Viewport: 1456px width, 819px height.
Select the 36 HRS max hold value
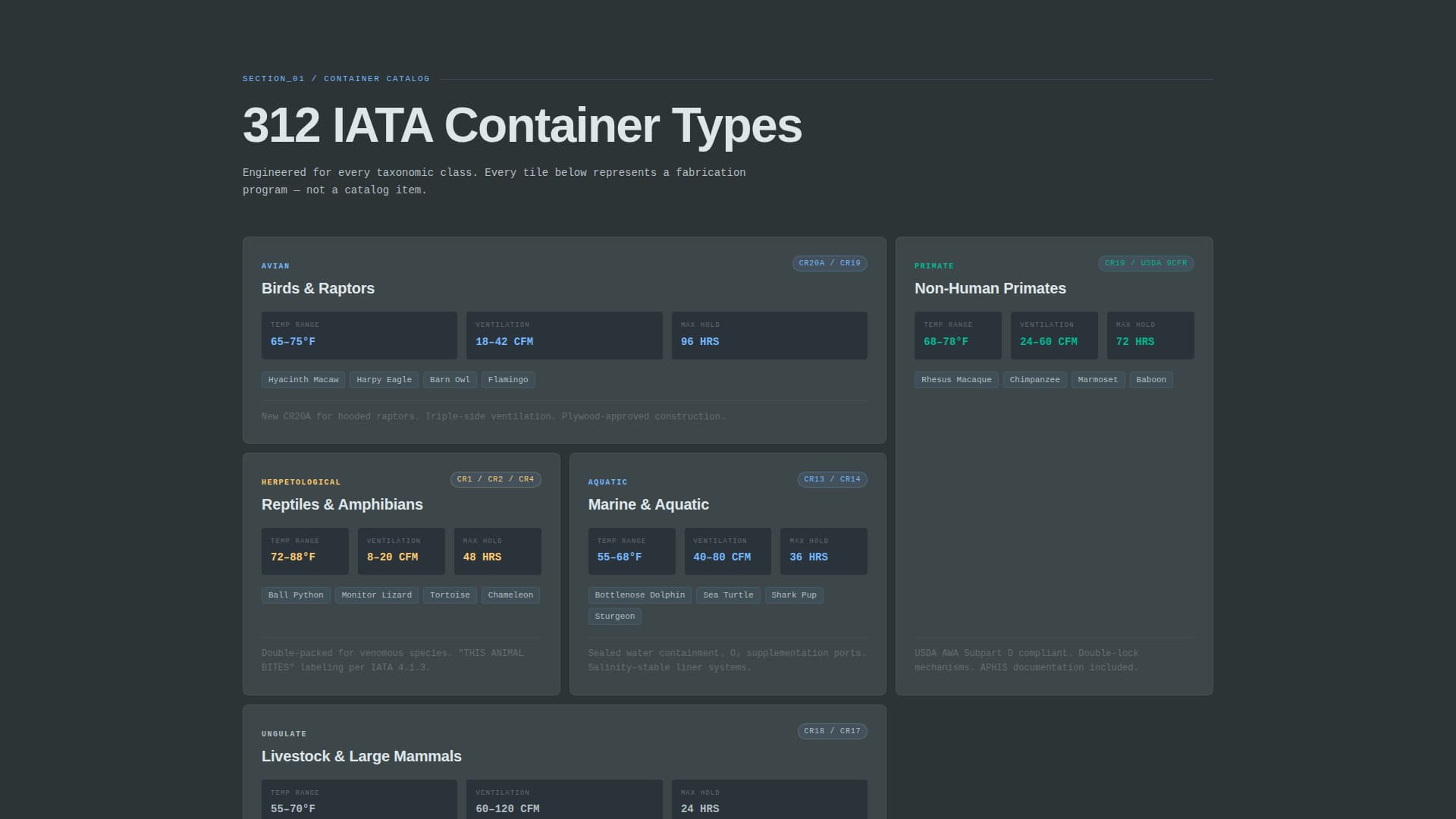[x=808, y=557]
